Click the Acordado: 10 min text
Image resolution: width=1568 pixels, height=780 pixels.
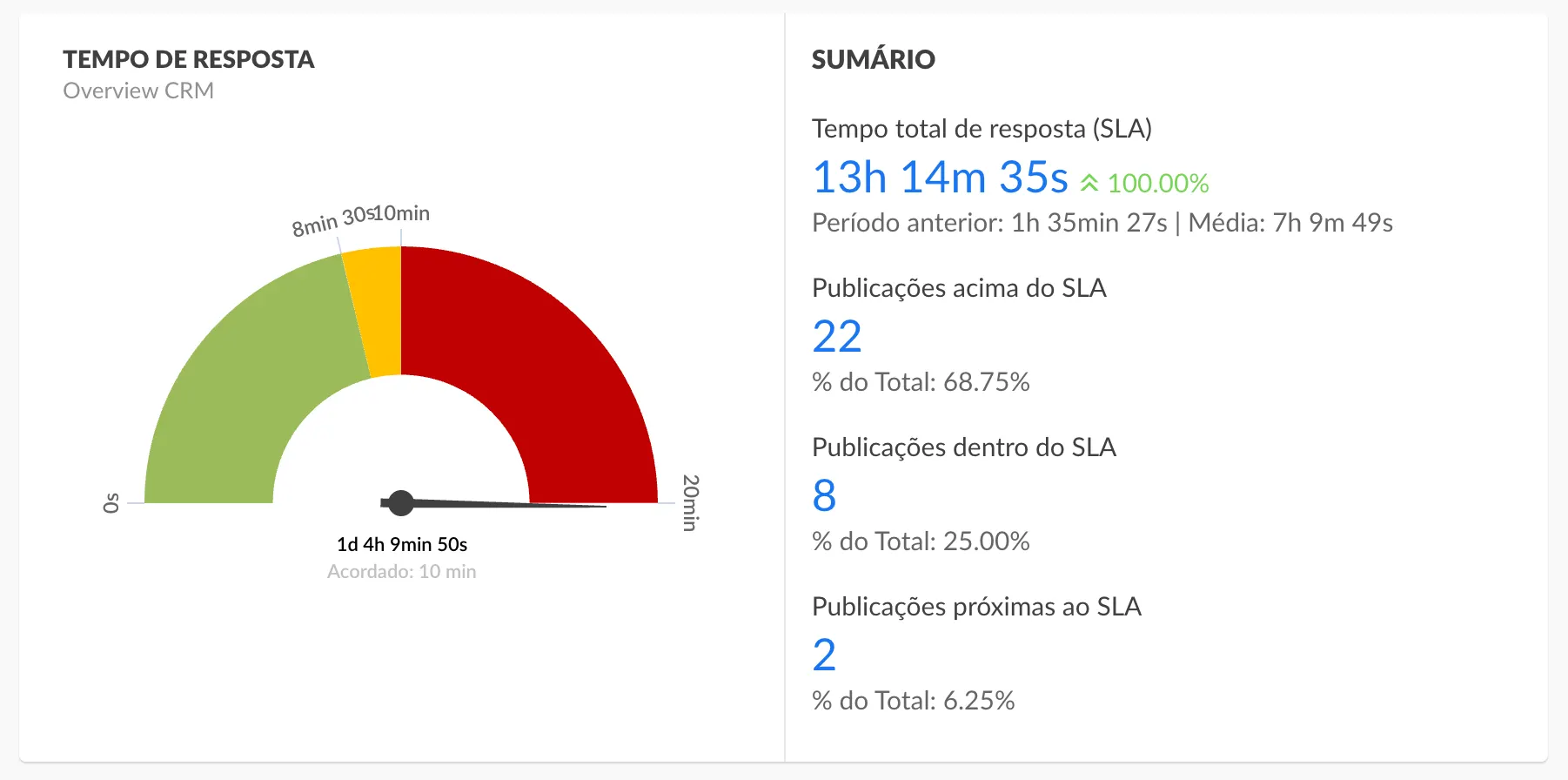pyautogui.click(x=402, y=572)
